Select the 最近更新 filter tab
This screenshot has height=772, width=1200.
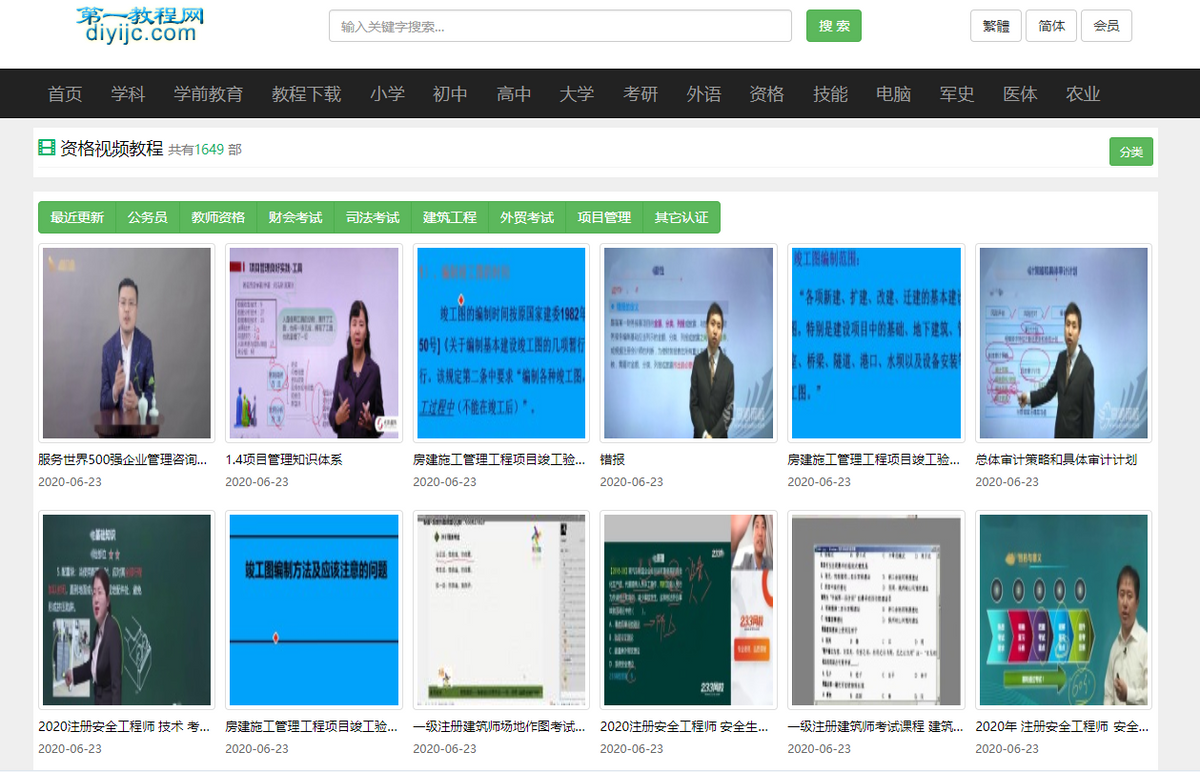coord(77,217)
